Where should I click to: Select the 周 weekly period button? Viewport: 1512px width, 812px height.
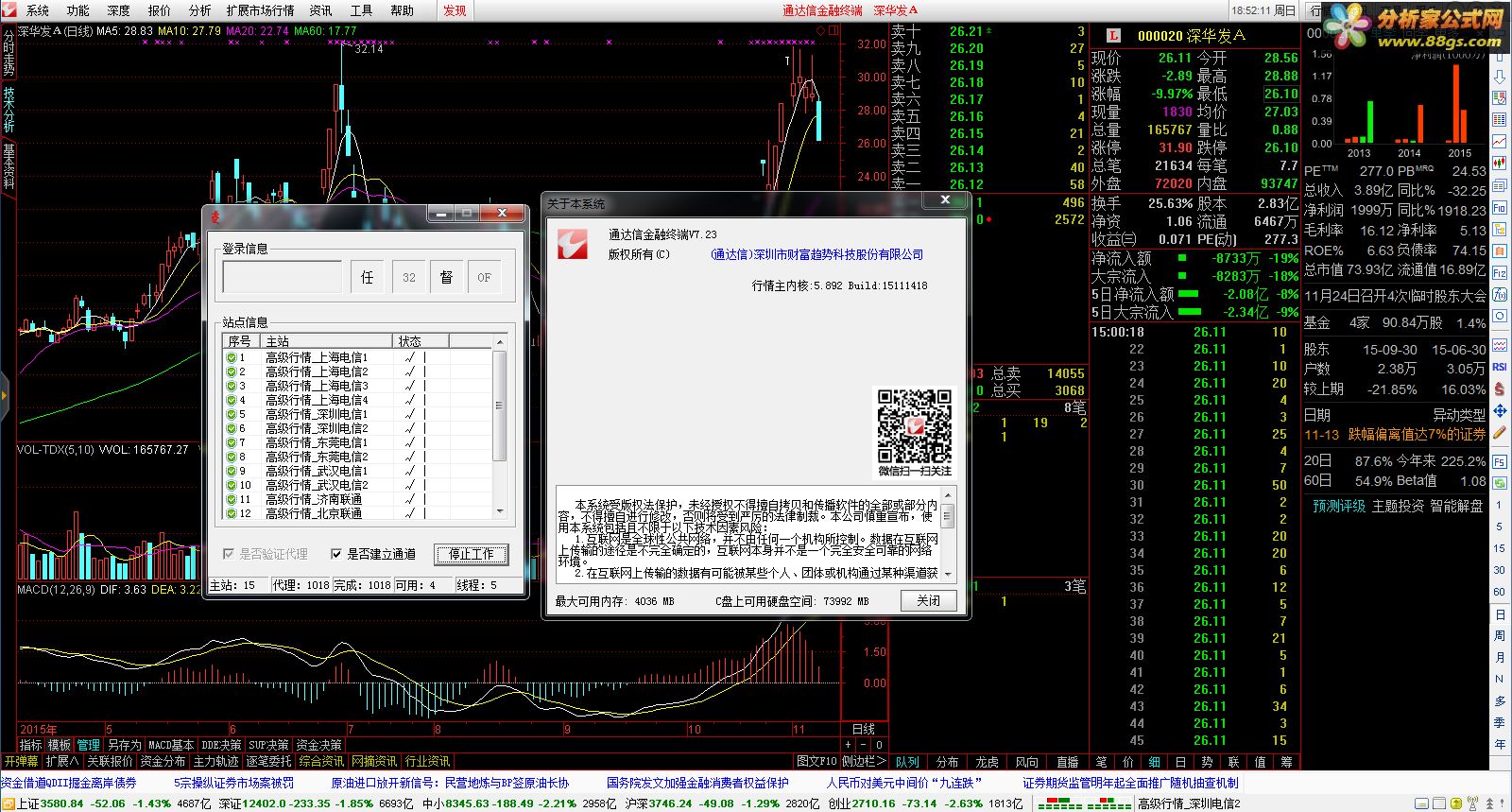[x=1500, y=635]
